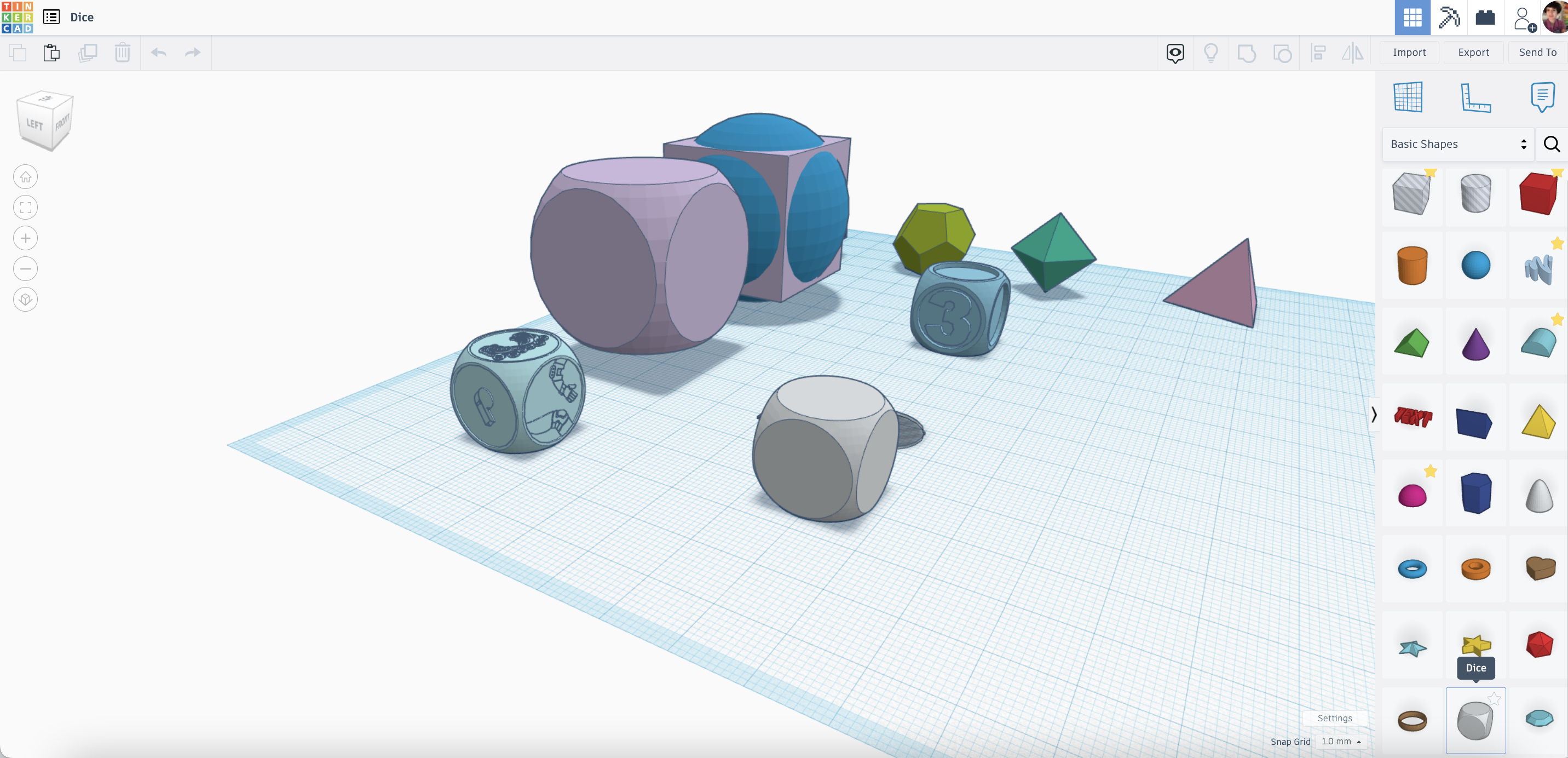Select the green Roof shape
The width and height of the screenshot is (1568, 758).
pos(1412,342)
